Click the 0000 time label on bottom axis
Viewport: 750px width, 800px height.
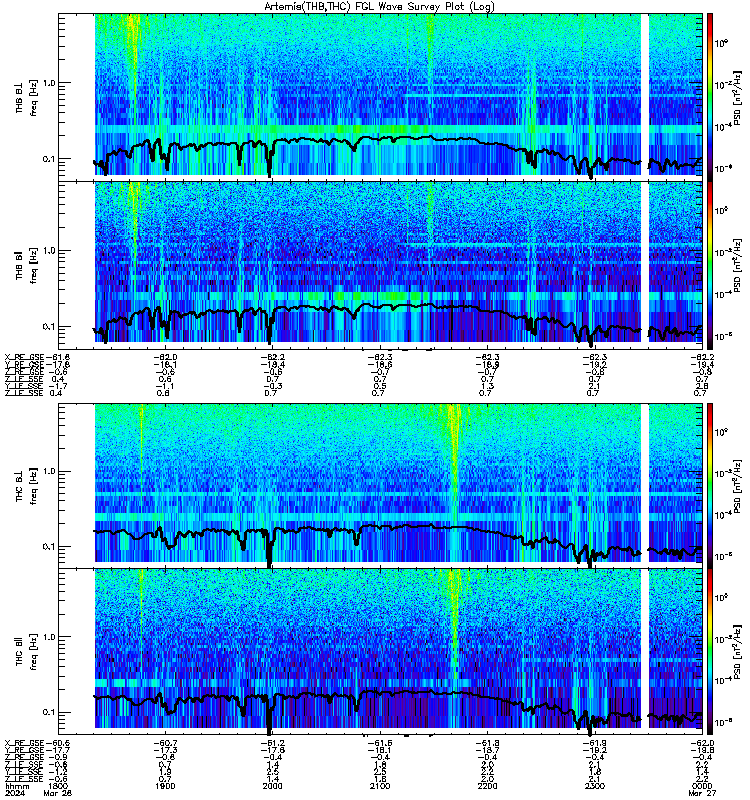pos(702,786)
